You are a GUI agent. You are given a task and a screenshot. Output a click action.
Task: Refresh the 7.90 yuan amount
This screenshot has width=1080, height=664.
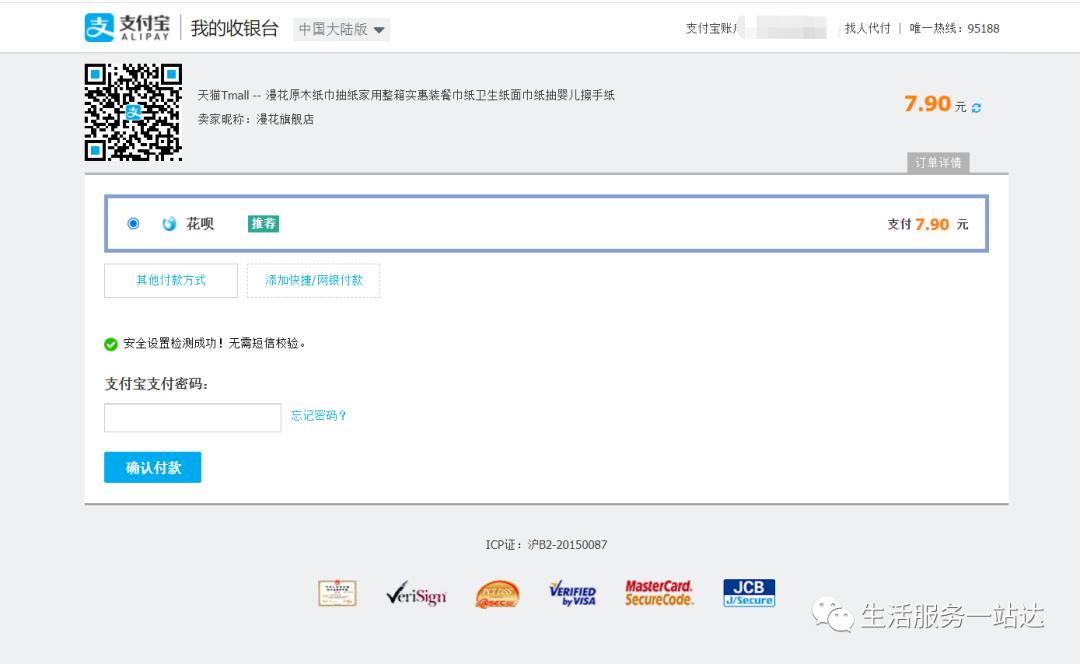(976, 107)
